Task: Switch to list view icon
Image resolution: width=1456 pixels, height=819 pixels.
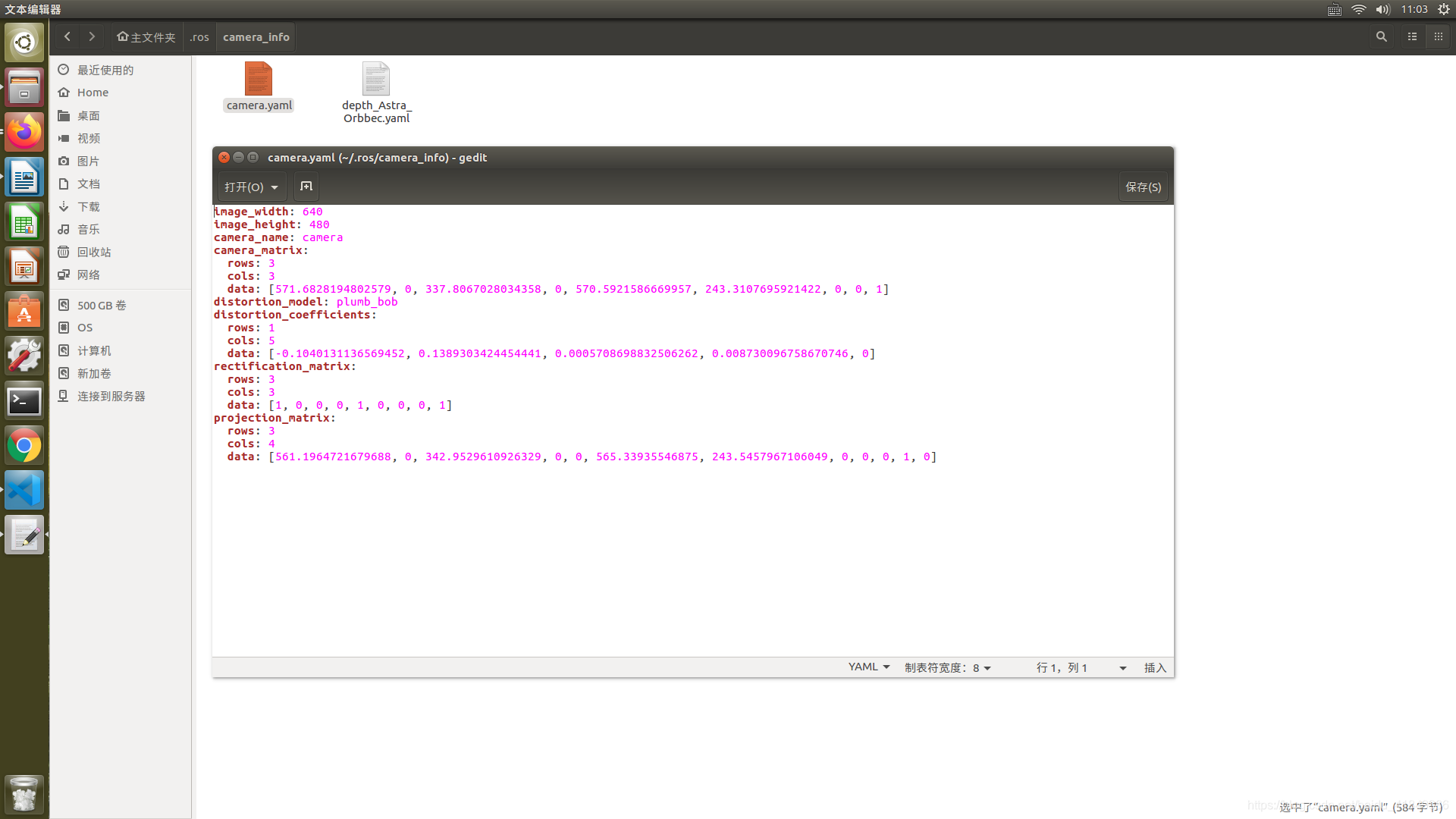Action: (1412, 36)
